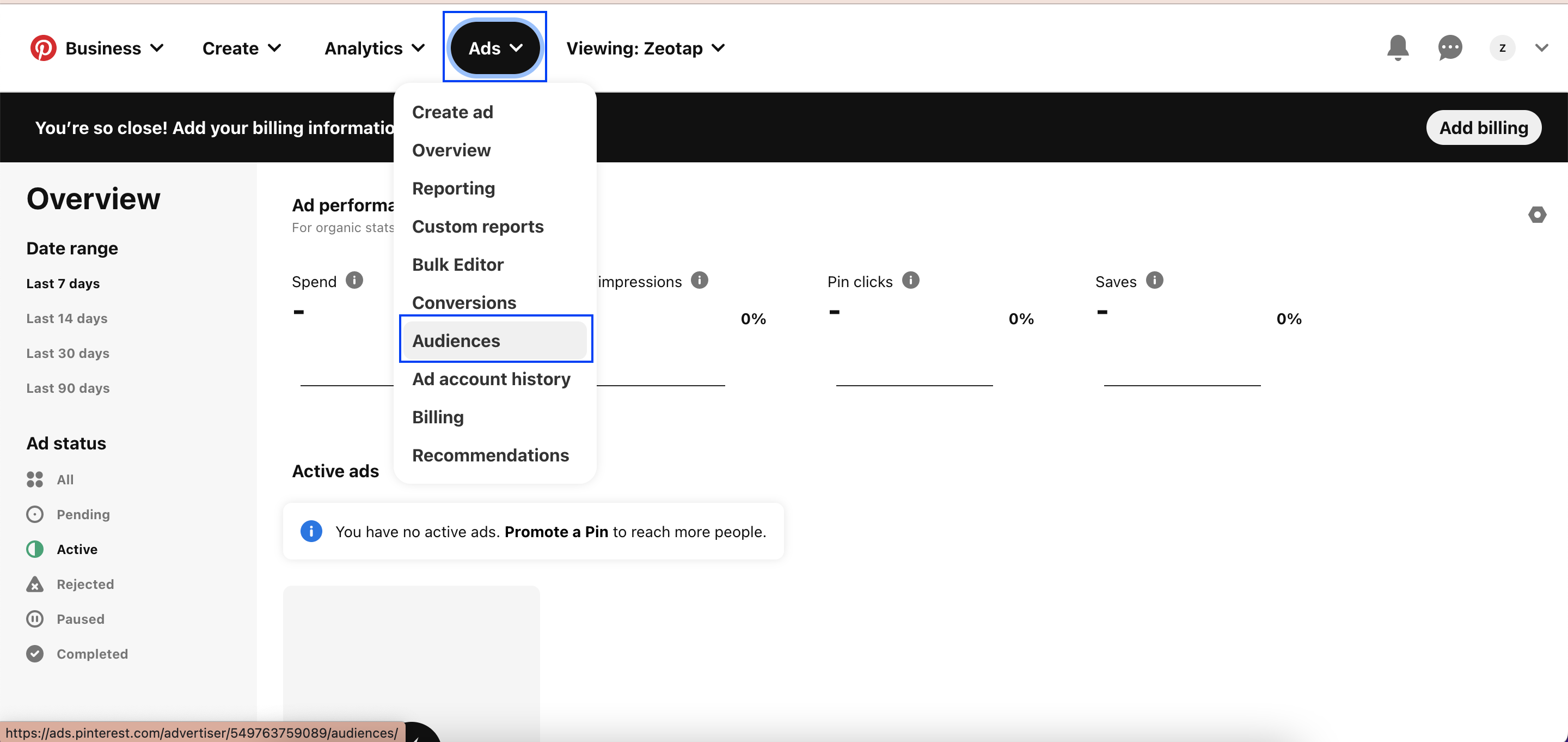Image resolution: width=1568 pixels, height=742 pixels.
Task: Click the Pinterest logo icon
Action: coord(43,48)
